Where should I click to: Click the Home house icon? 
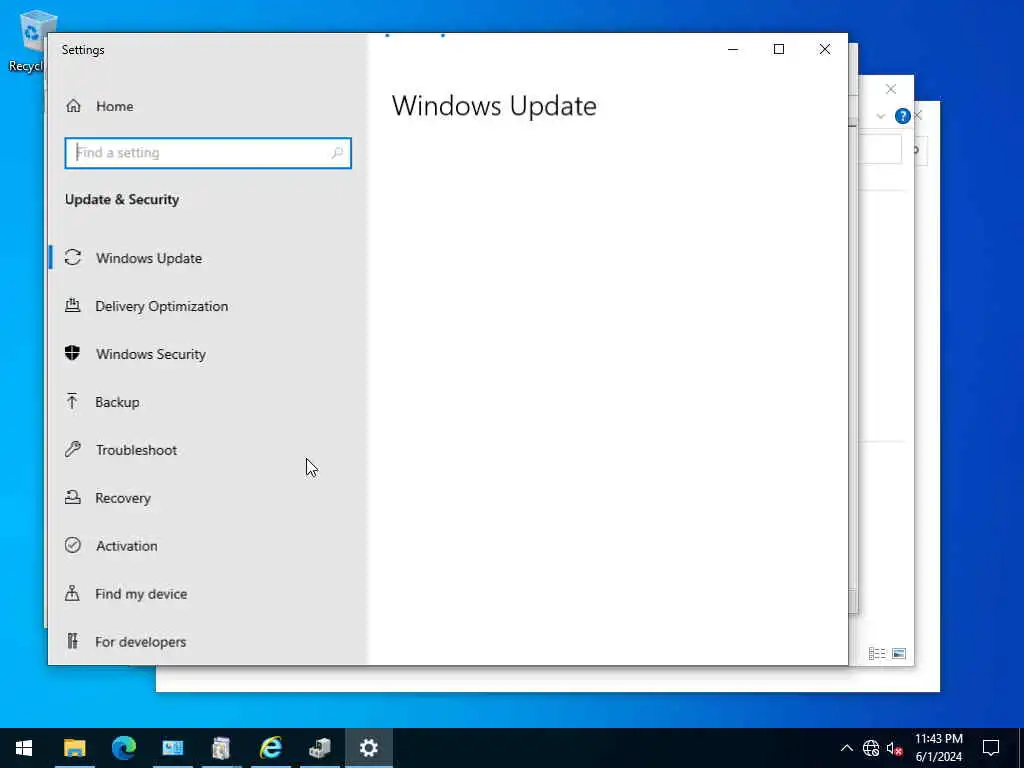[73, 106]
